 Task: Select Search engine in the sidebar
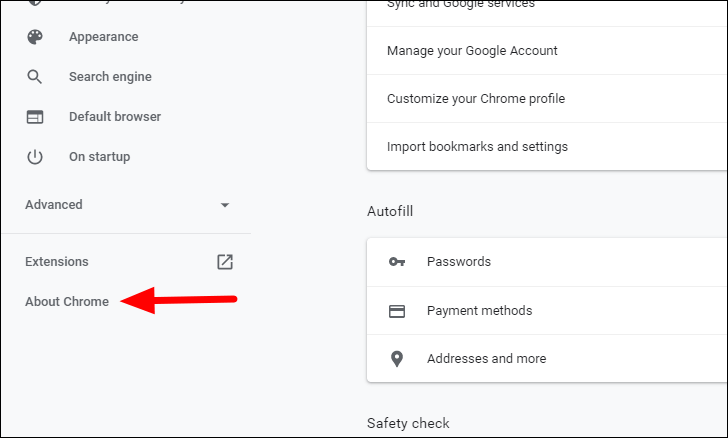110,77
